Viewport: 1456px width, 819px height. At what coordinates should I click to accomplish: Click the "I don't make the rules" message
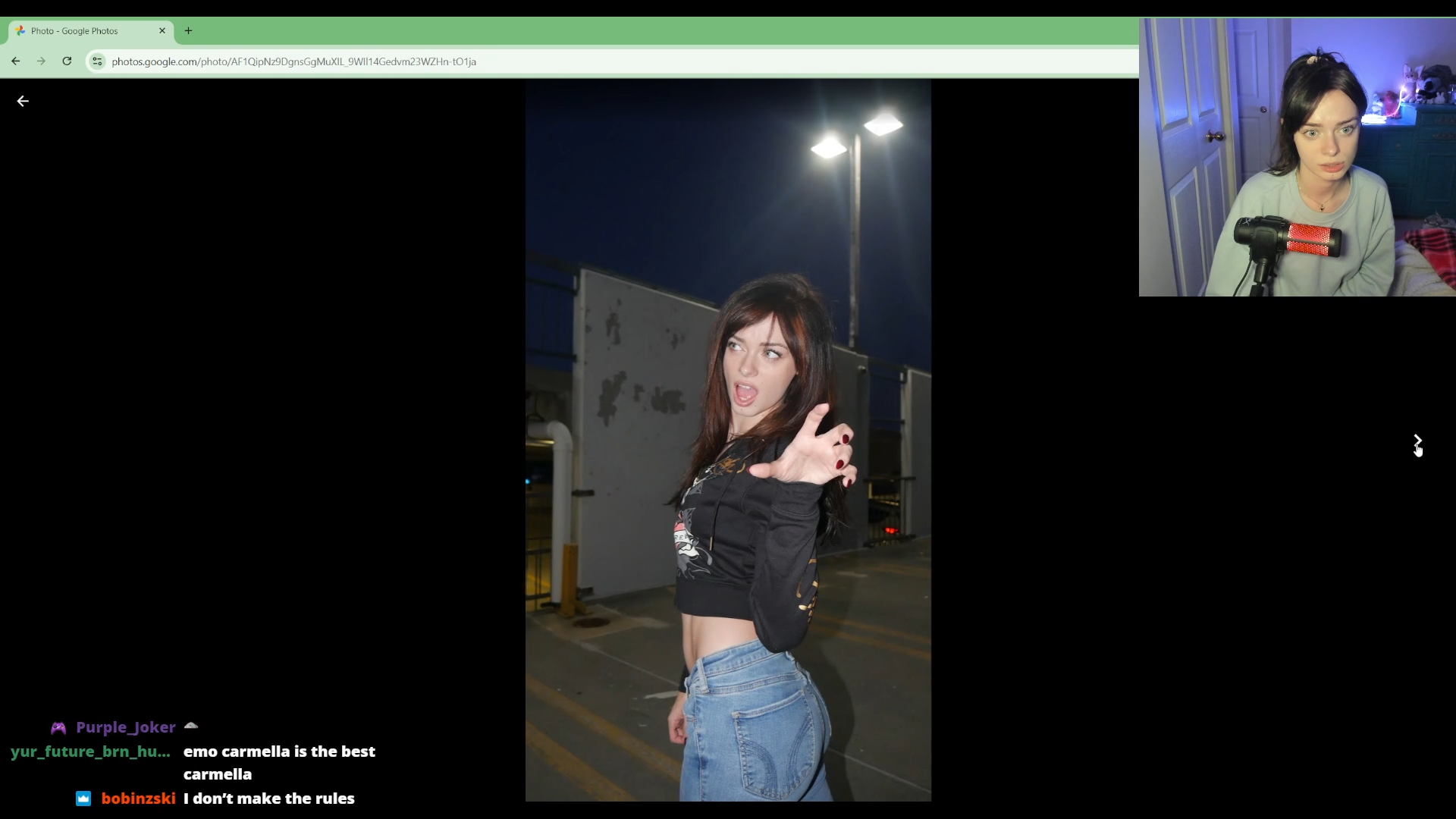point(269,799)
